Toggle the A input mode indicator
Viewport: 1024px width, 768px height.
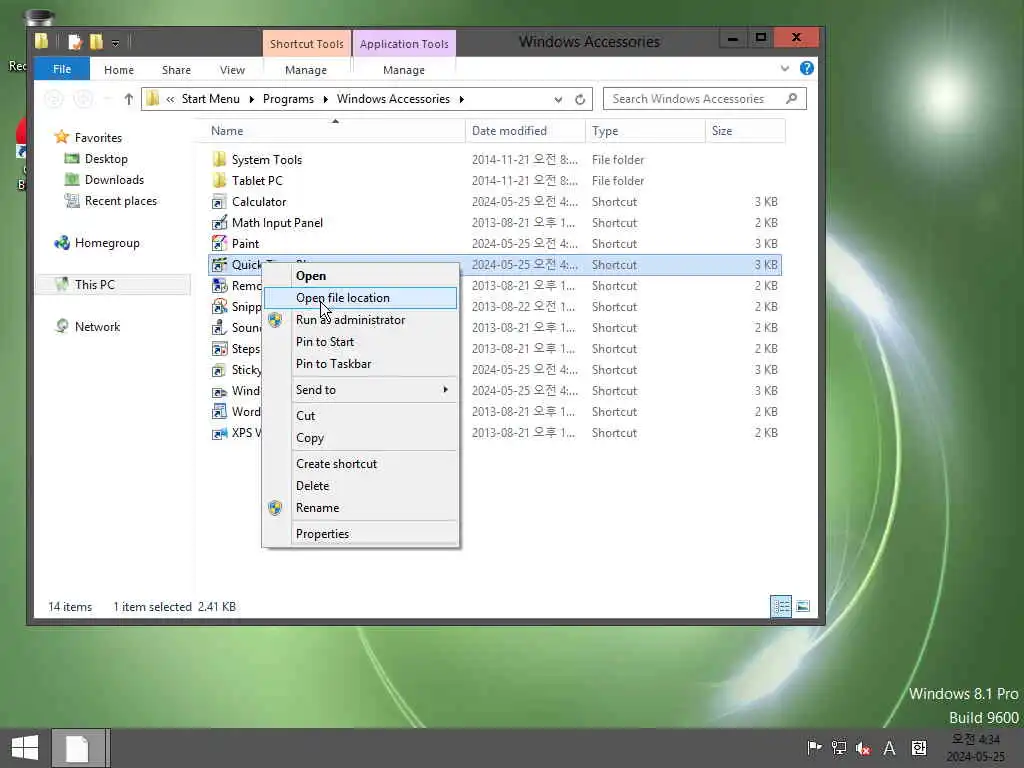[889, 748]
